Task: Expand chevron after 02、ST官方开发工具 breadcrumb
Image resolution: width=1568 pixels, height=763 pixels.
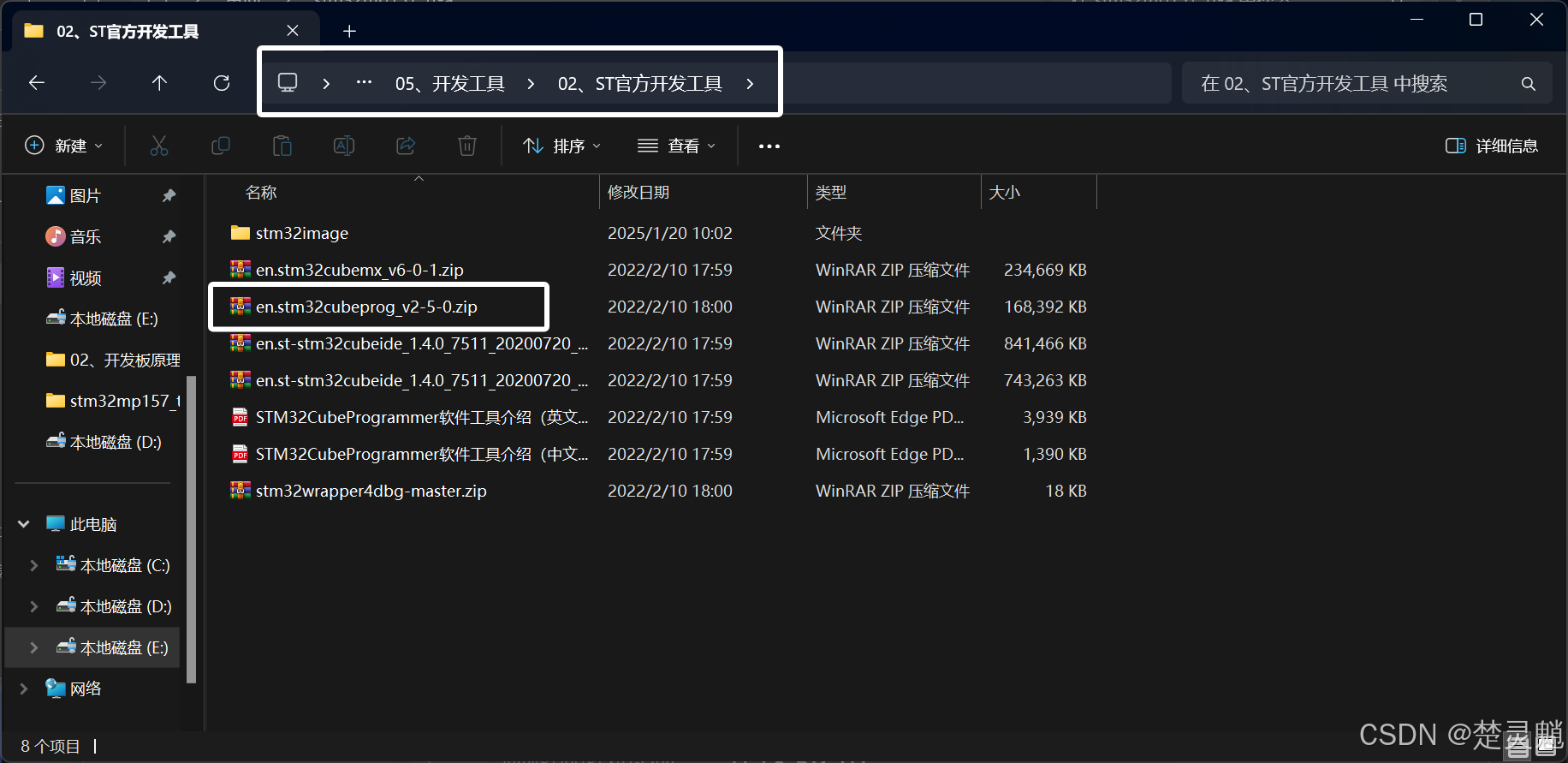Action: click(750, 83)
